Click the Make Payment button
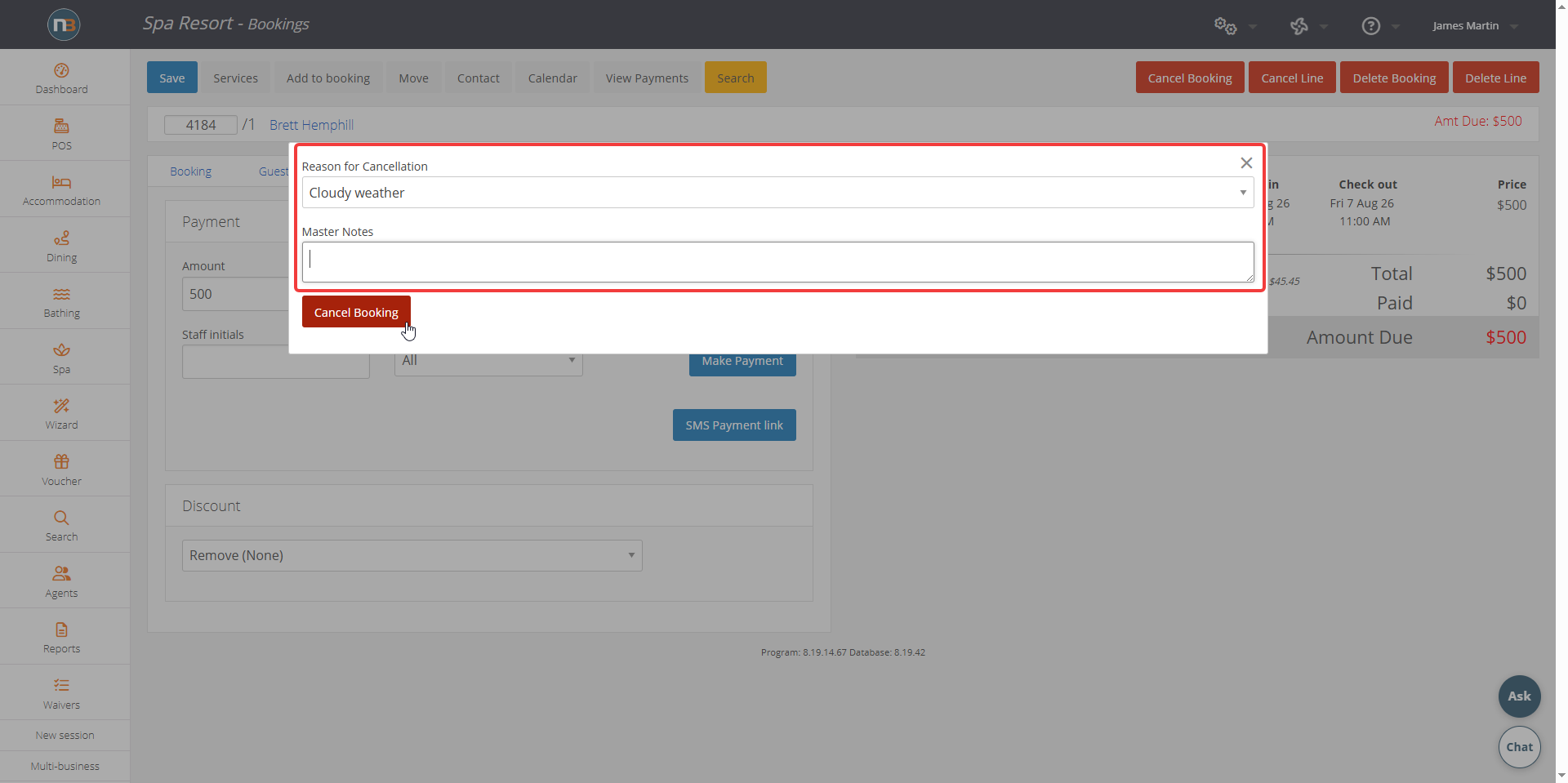The width and height of the screenshot is (1568, 783). [742, 364]
